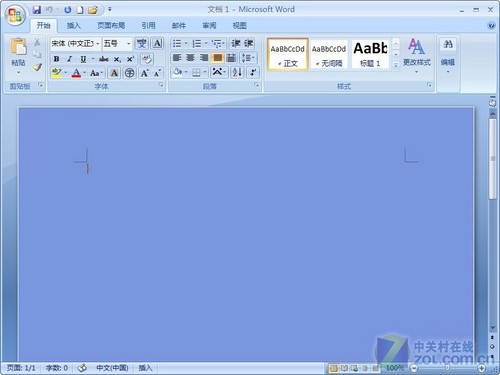Screen dimensions: 500x375
Task: Click the phonetic guide (文) icon
Action: (x=142, y=43)
